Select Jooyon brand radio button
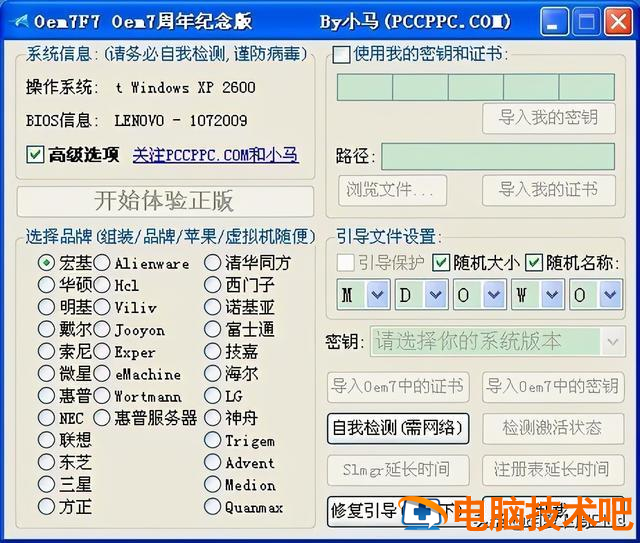 click(x=102, y=329)
